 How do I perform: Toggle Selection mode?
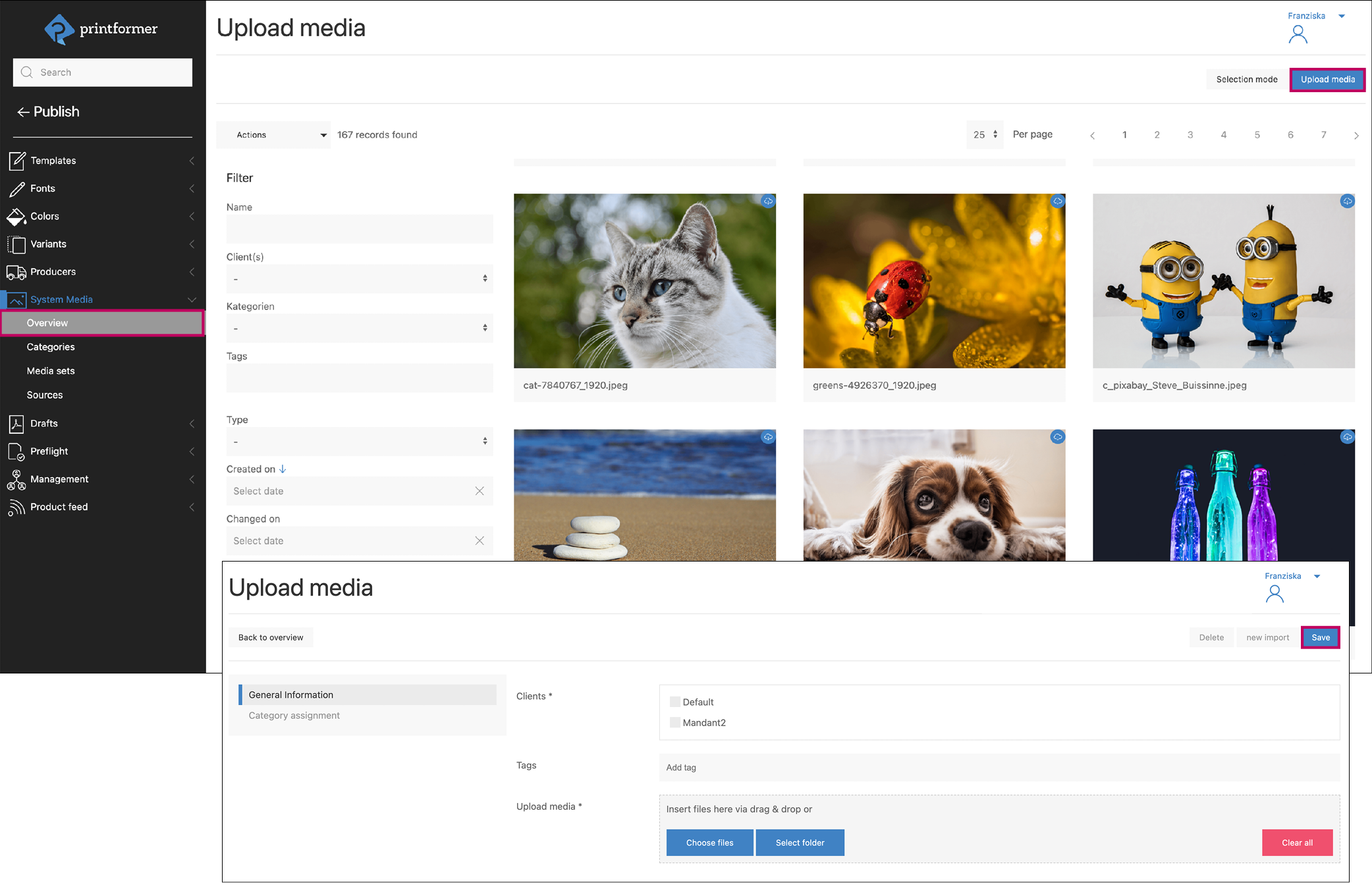pos(1246,80)
